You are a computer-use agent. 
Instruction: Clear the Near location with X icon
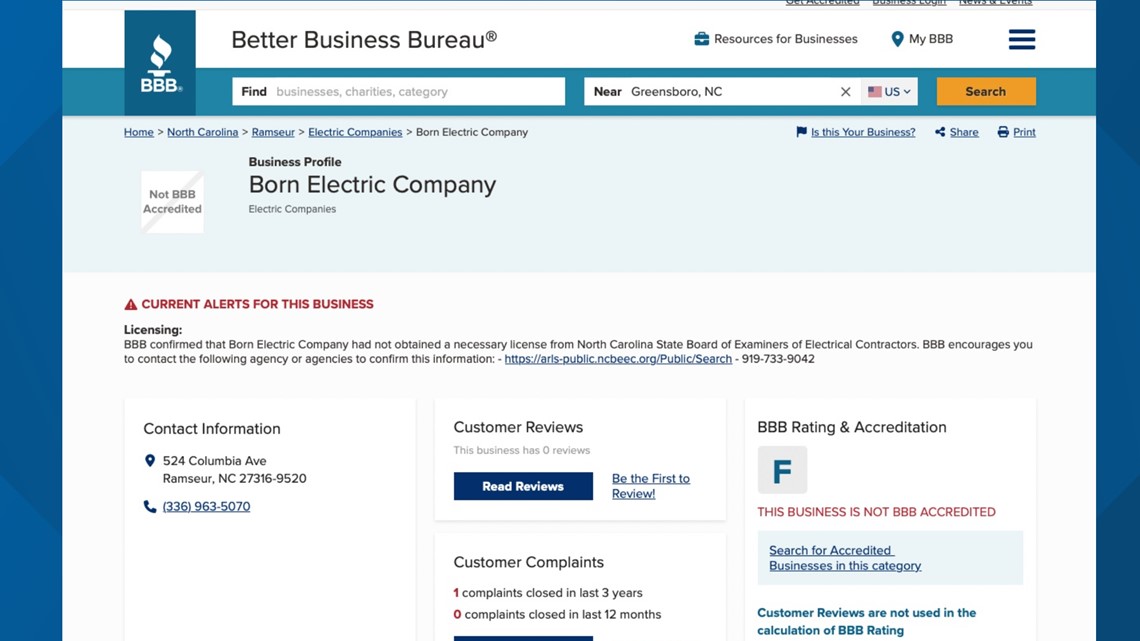(846, 92)
